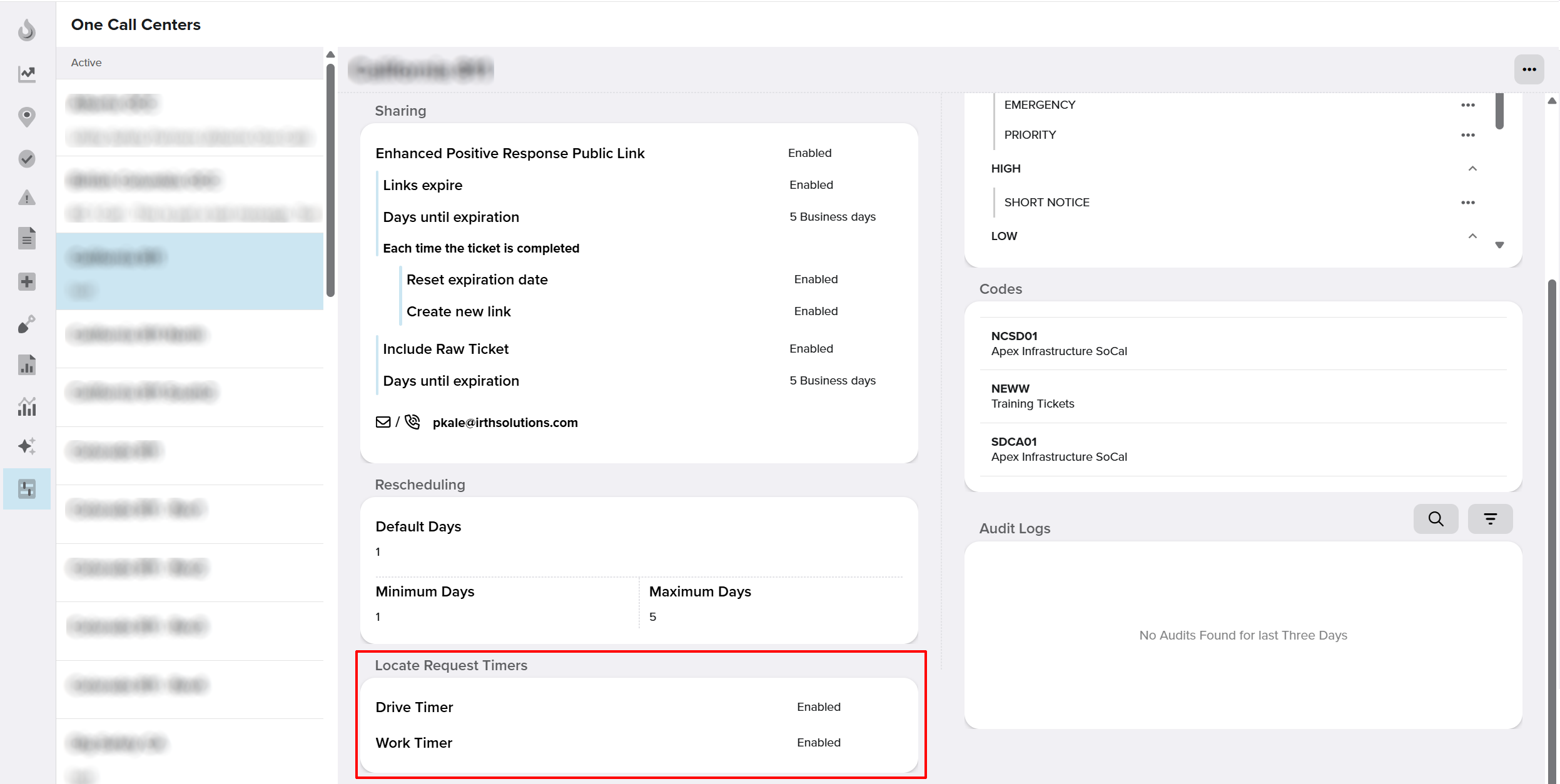1560x784 pixels.
Task: Collapse the HIGH priority group
Action: 1472,169
